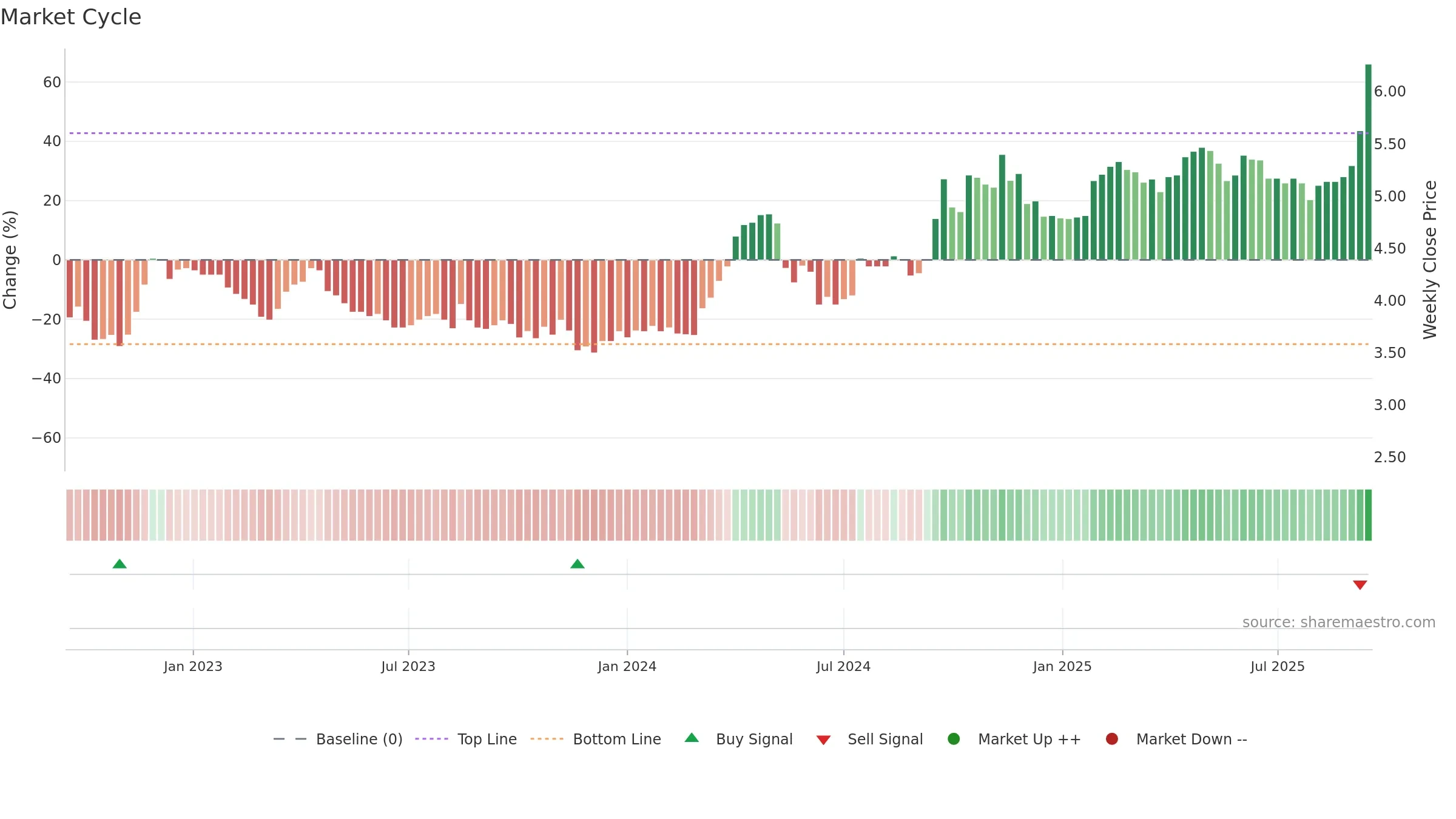Click the Jan 2025 axis label

[1062, 666]
